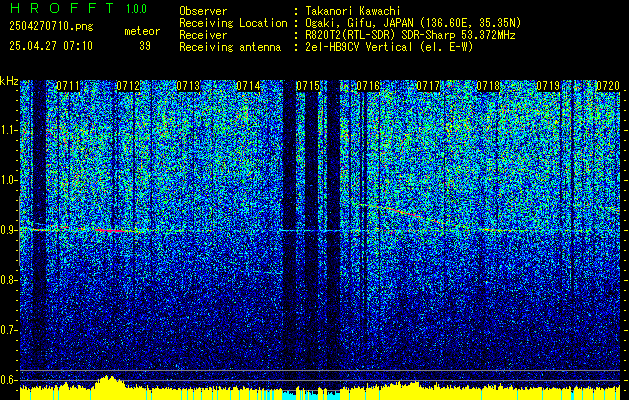
Task: Click the 0719 time marker
Action: (548, 86)
